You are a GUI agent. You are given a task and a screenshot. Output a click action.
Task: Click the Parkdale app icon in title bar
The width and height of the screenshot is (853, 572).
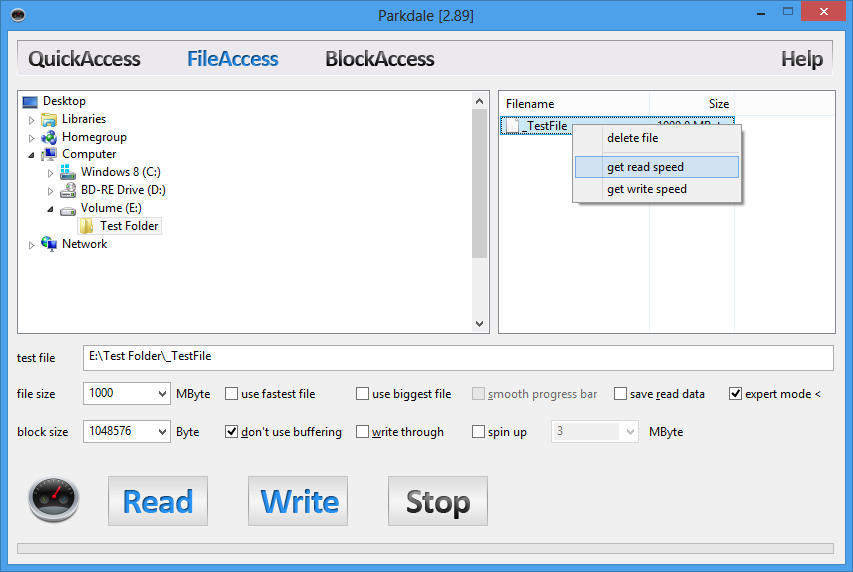click(18, 15)
